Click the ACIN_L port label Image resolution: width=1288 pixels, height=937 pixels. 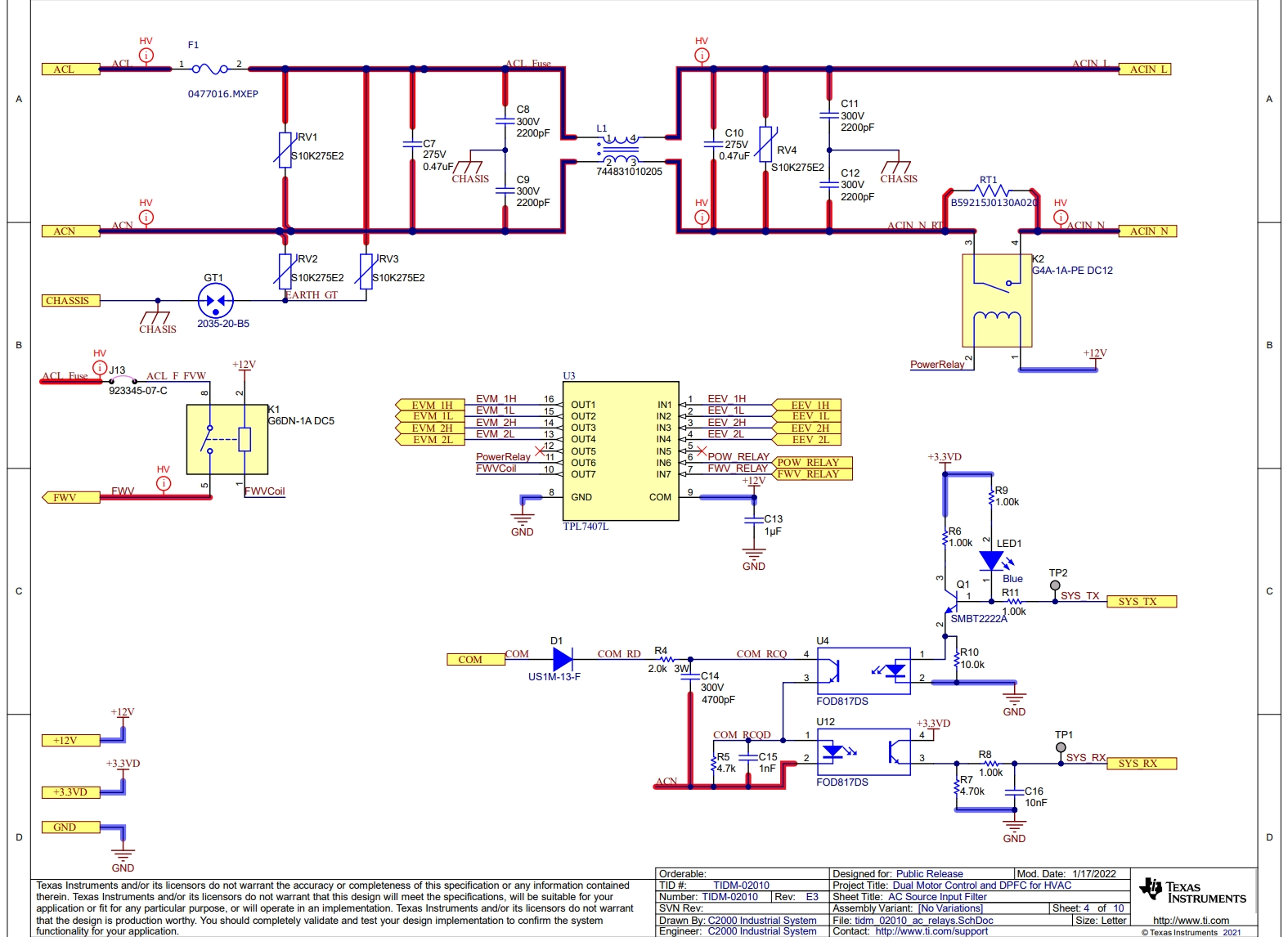pyautogui.click(x=1144, y=69)
